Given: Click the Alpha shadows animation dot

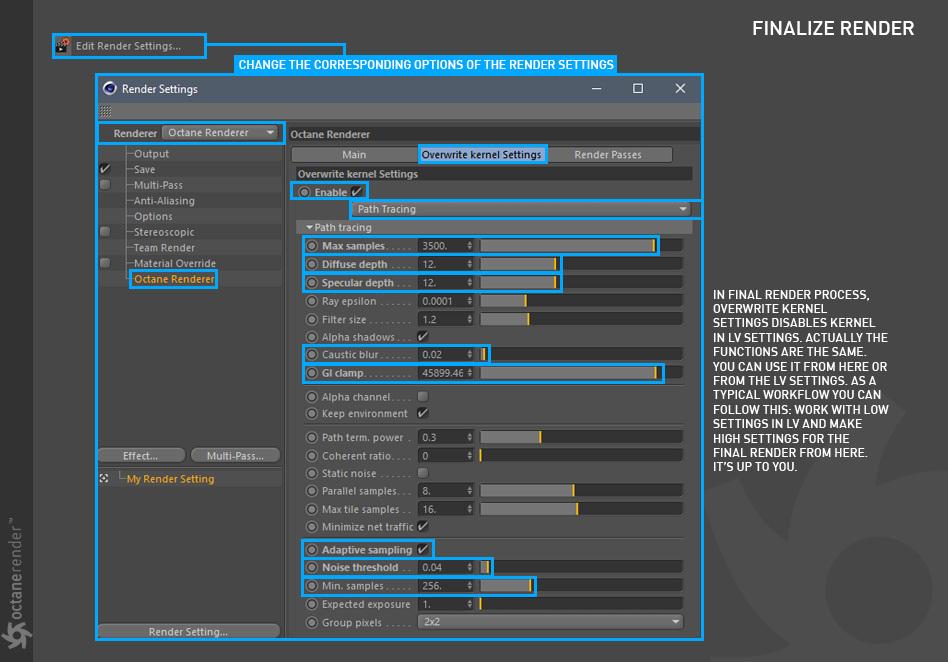Looking at the screenshot, I should [311, 337].
